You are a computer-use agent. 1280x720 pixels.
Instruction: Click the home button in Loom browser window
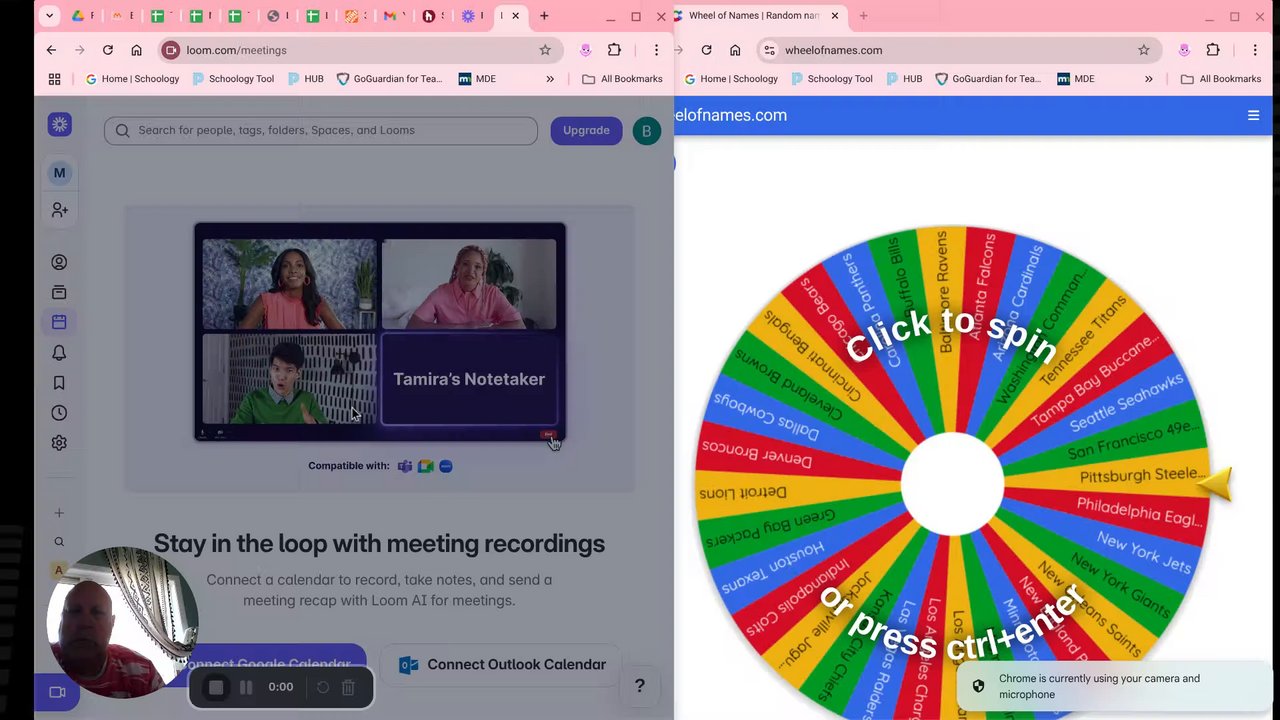click(137, 50)
